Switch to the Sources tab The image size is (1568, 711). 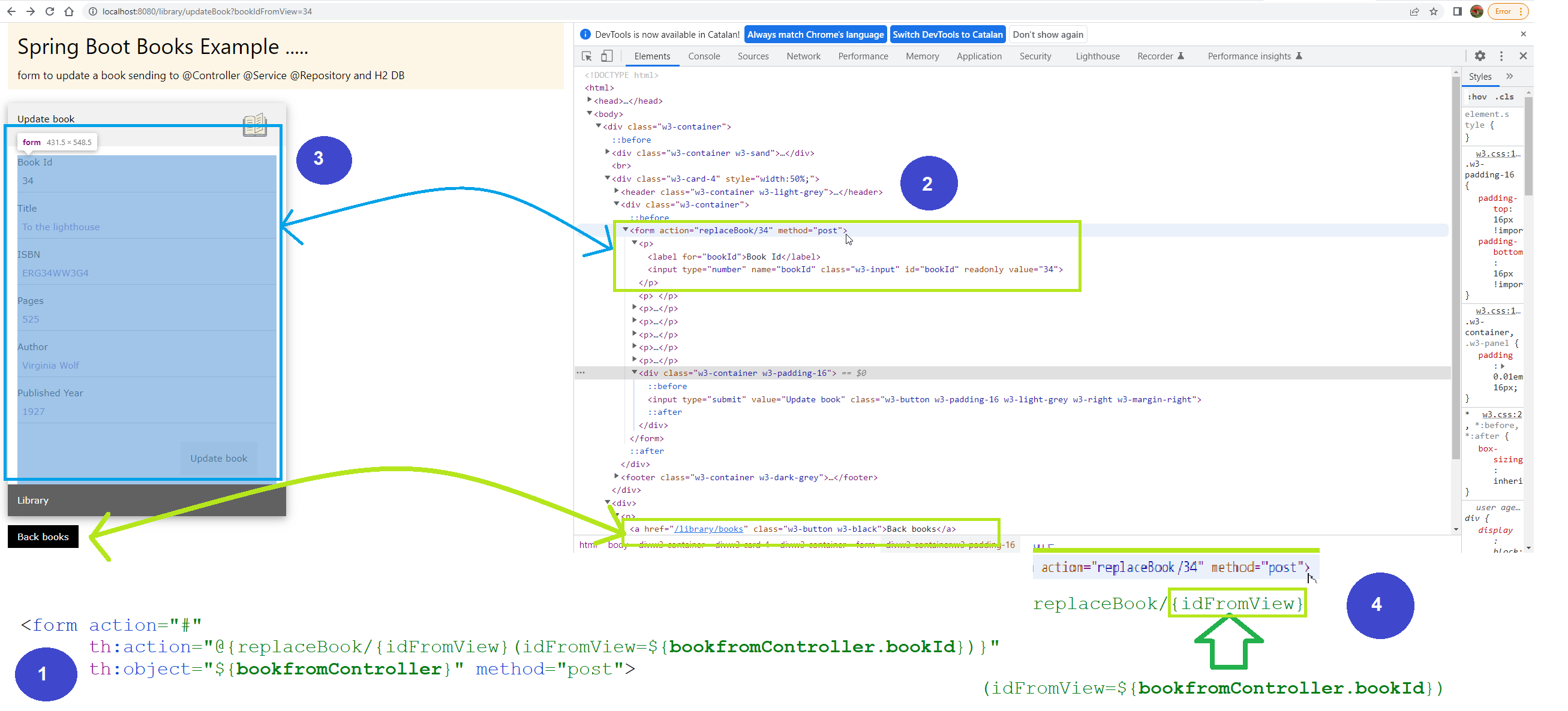click(753, 56)
